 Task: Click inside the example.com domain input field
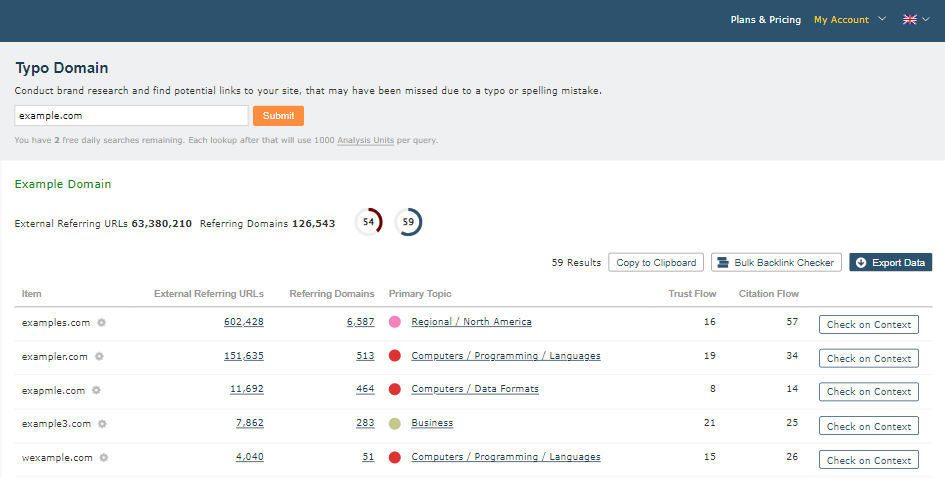click(131, 116)
